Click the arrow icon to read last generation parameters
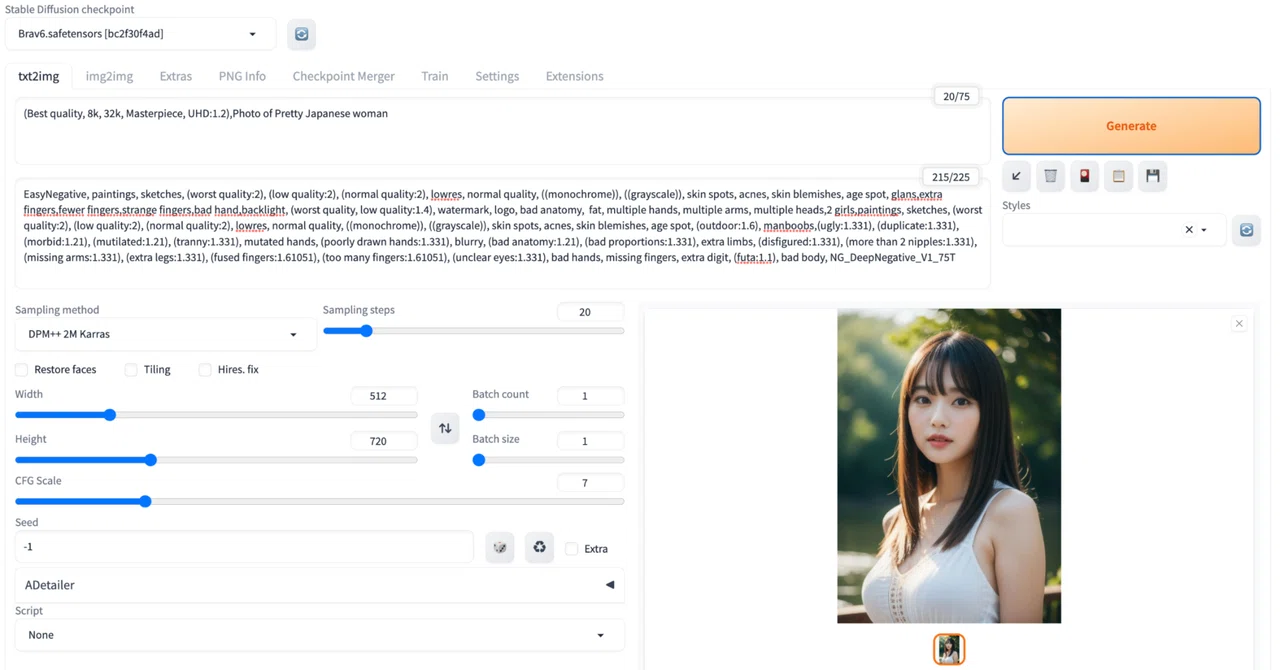The width and height of the screenshot is (1280, 670). [1017, 176]
